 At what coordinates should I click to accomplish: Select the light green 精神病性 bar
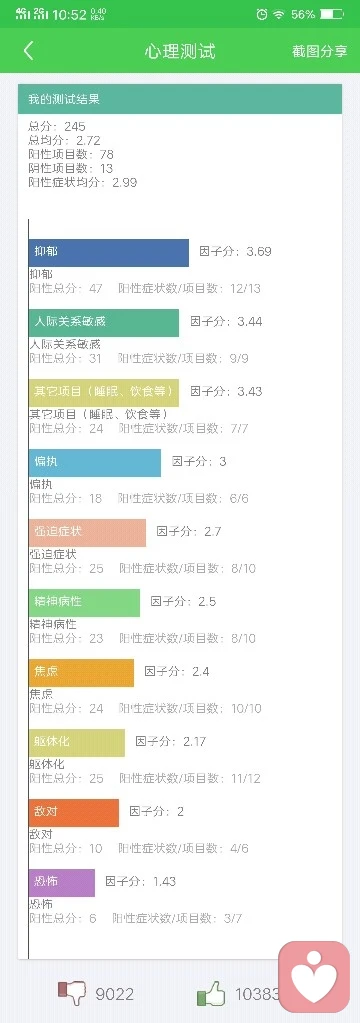(x=84, y=602)
